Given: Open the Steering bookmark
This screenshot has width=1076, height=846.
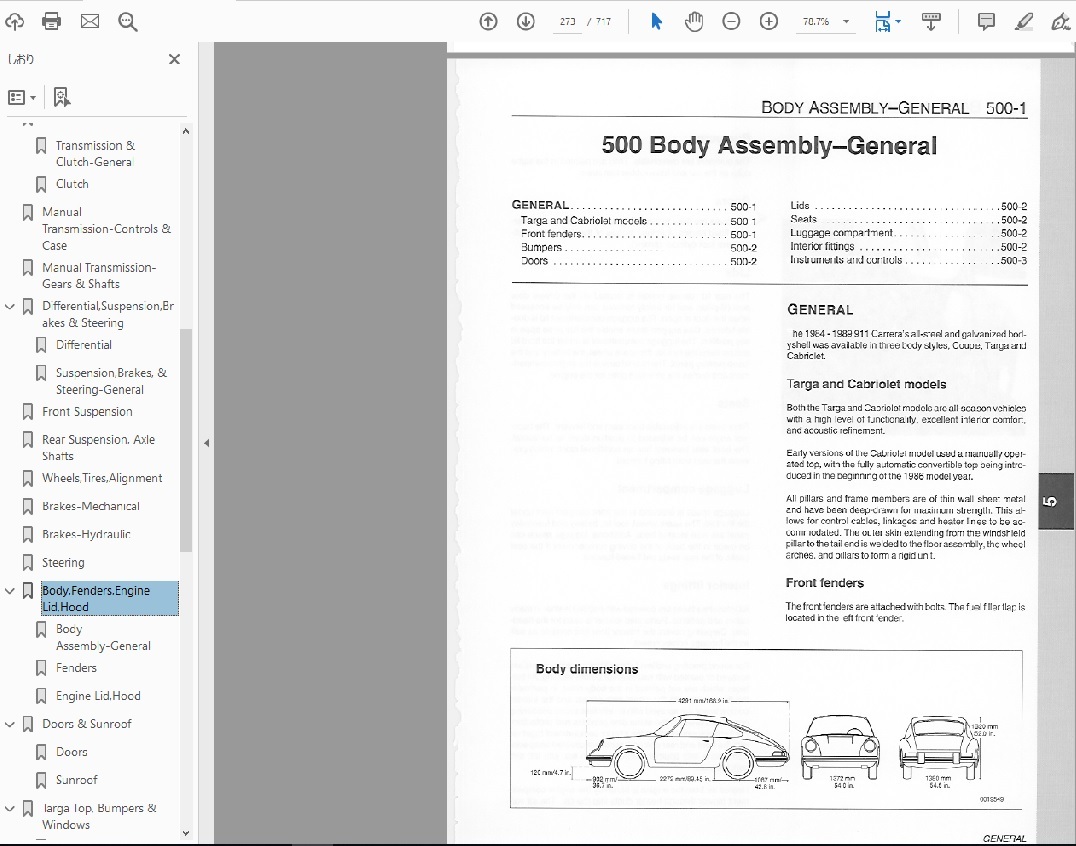Looking at the screenshot, I should coord(63,563).
